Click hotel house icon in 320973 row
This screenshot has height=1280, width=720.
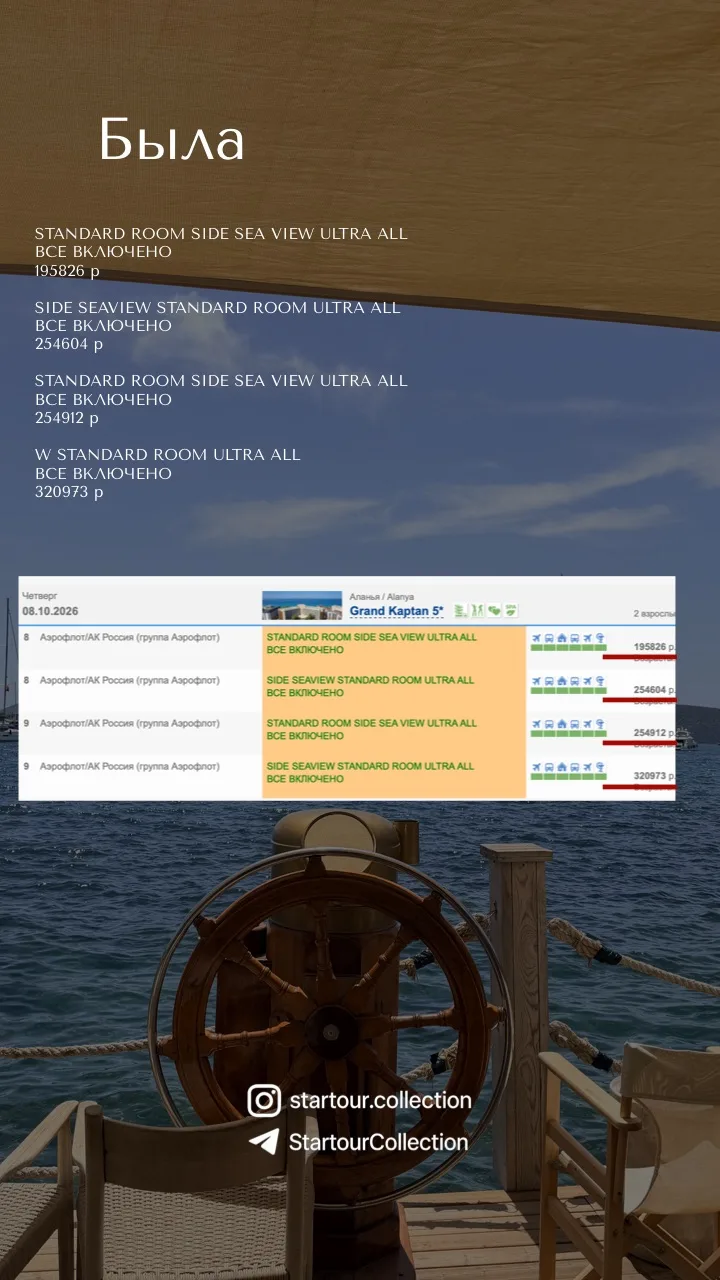coord(562,767)
